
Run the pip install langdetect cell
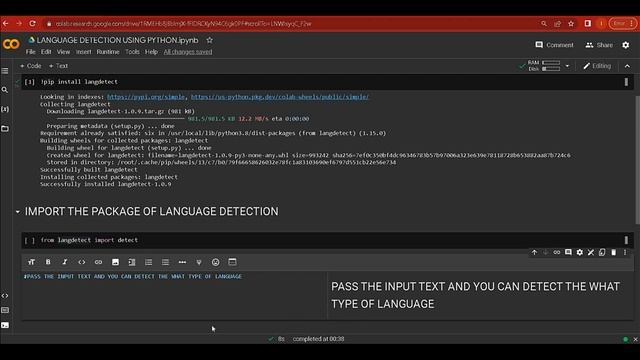(29, 82)
